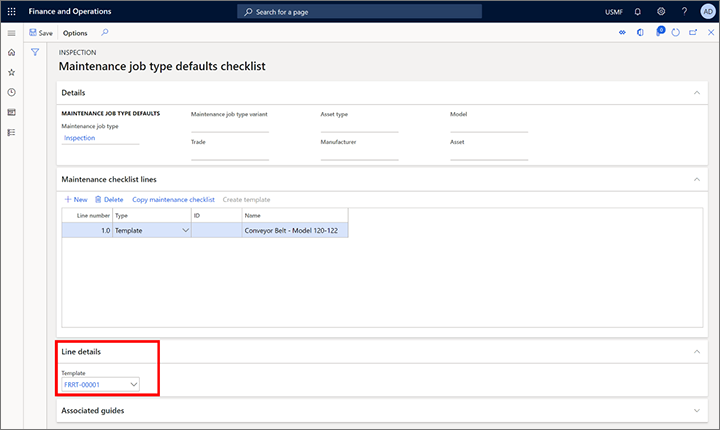Expand the Associated guides section
The height and width of the screenshot is (430, 720).
(x=697, y=410)
